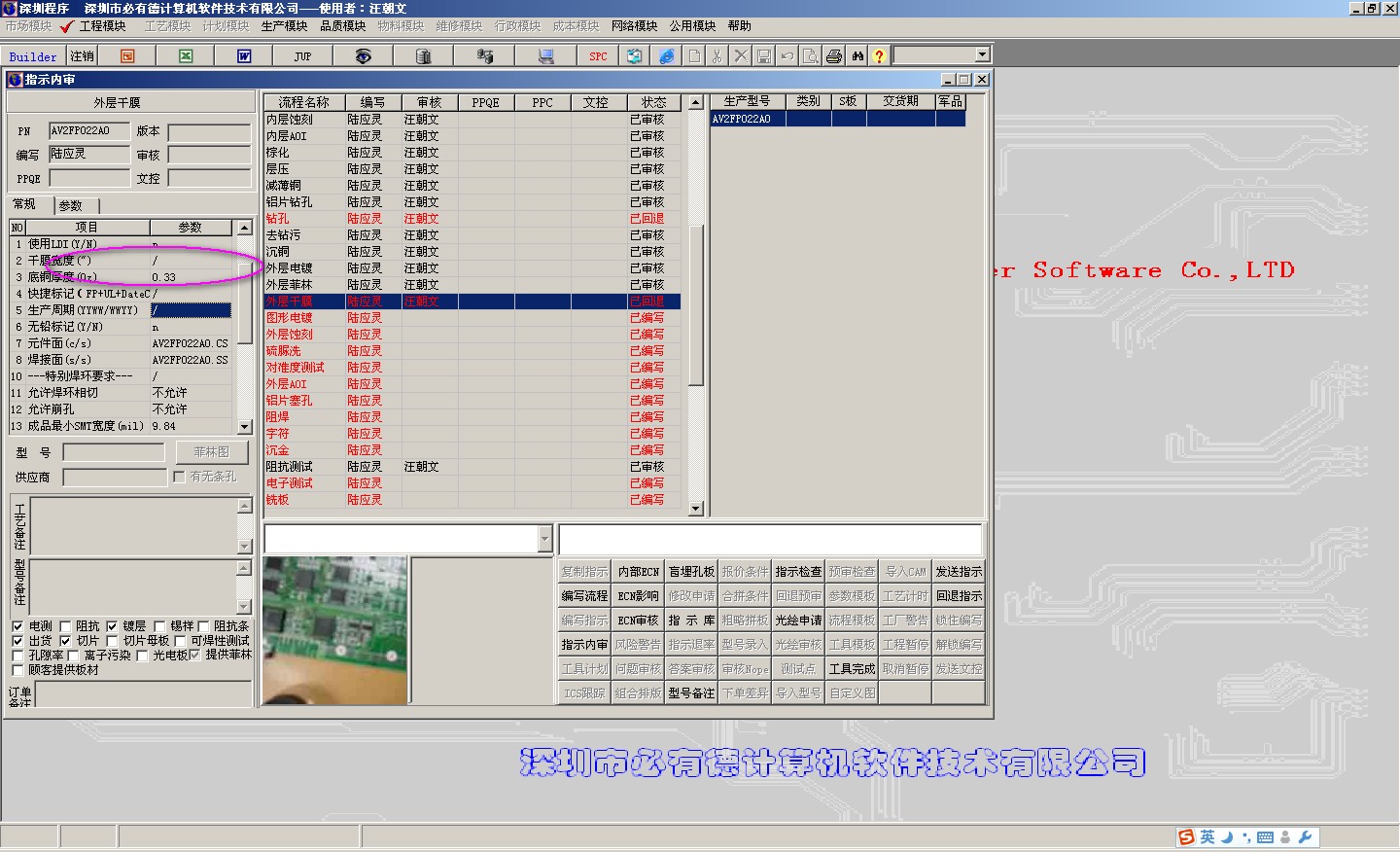Open the Excel icon in toolbar
Viewport: 1400px width, 852px height.
pyautogui.click(x=186, y=56)
